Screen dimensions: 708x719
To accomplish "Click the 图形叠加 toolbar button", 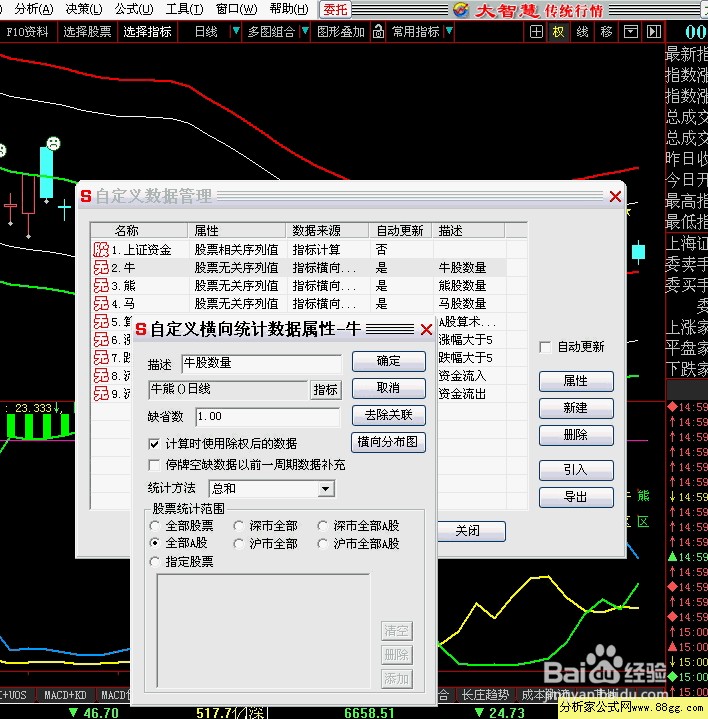I will [x=341, y=32].
